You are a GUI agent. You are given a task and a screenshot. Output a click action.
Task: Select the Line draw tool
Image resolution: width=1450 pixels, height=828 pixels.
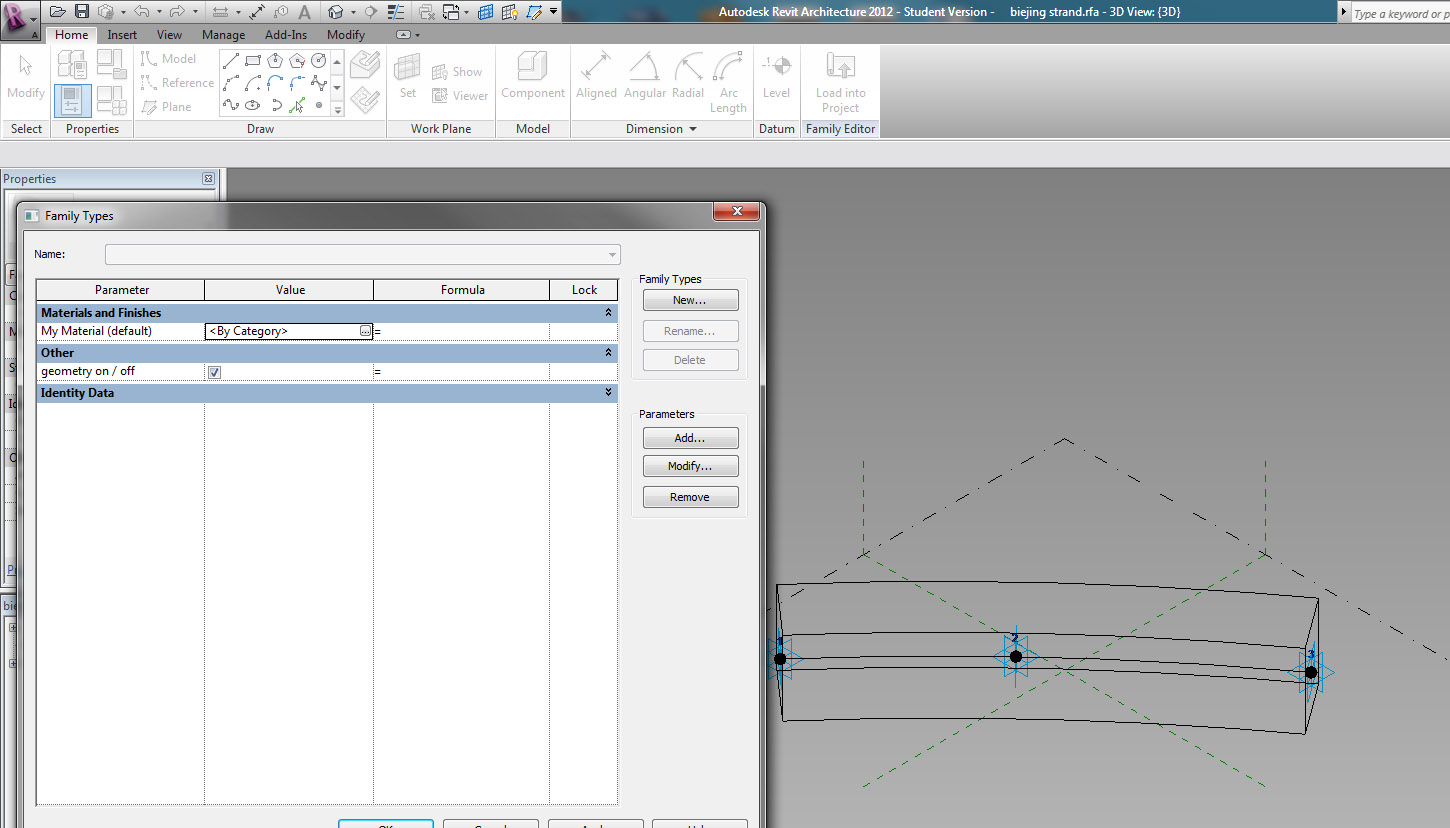click(x=231, y=61)
